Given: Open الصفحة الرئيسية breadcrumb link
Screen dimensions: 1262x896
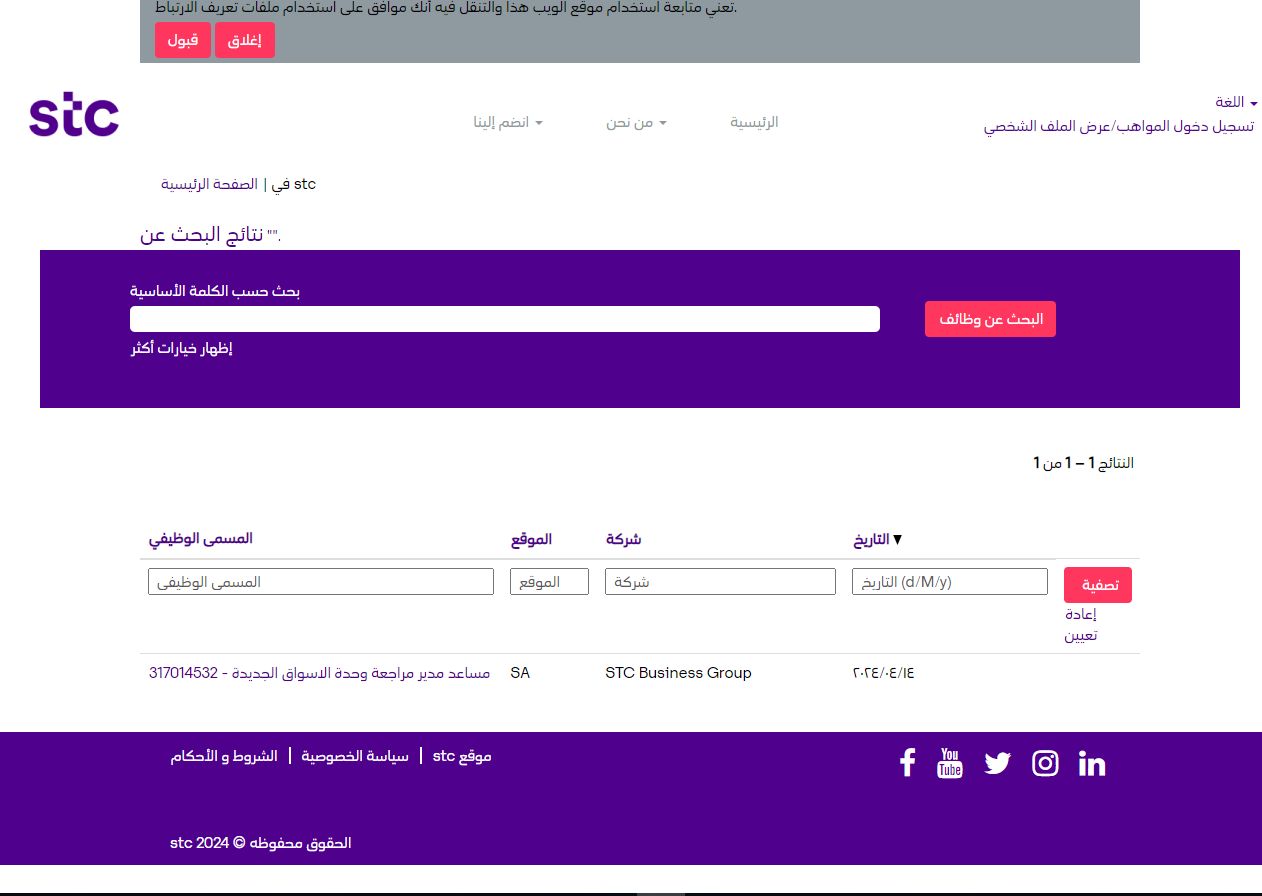Looking at the screenshot, I should 209,184.
